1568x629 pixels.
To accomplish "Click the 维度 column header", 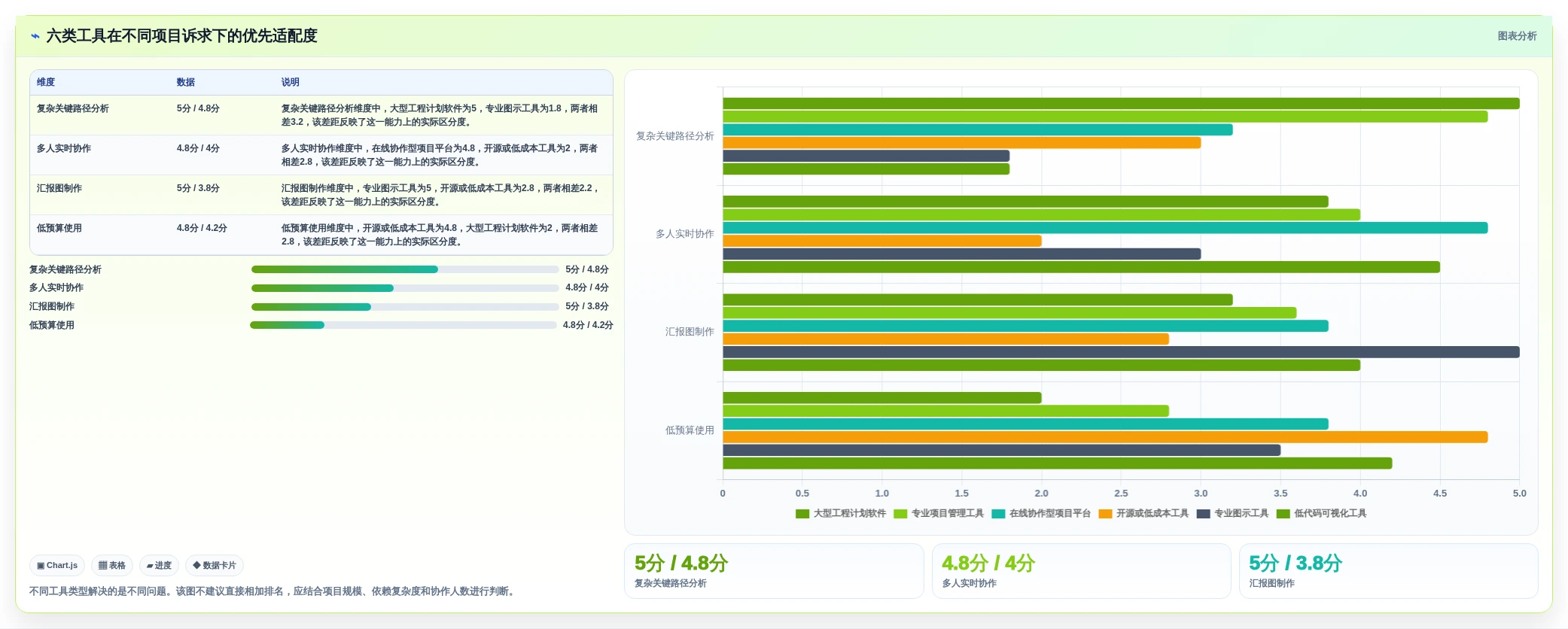I will tap(46, 82).
